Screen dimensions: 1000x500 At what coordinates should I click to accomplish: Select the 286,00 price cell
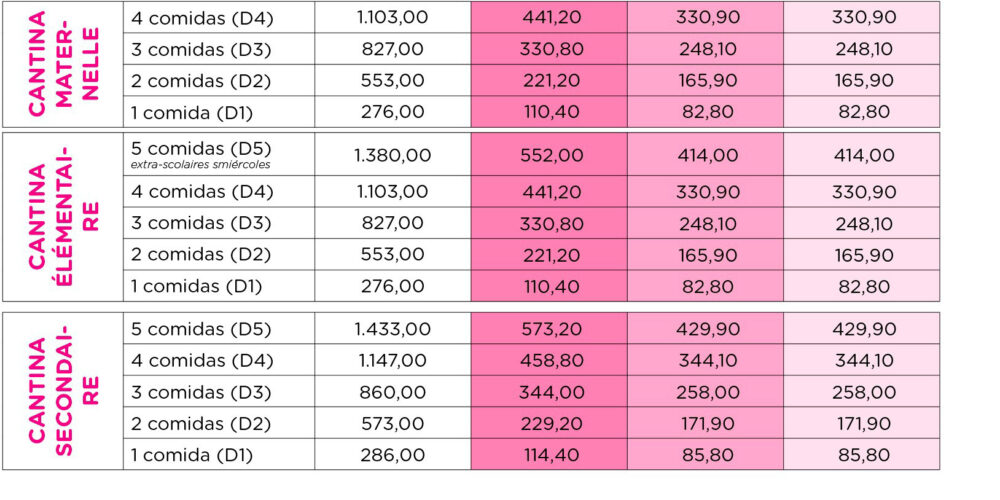[393, 455]
